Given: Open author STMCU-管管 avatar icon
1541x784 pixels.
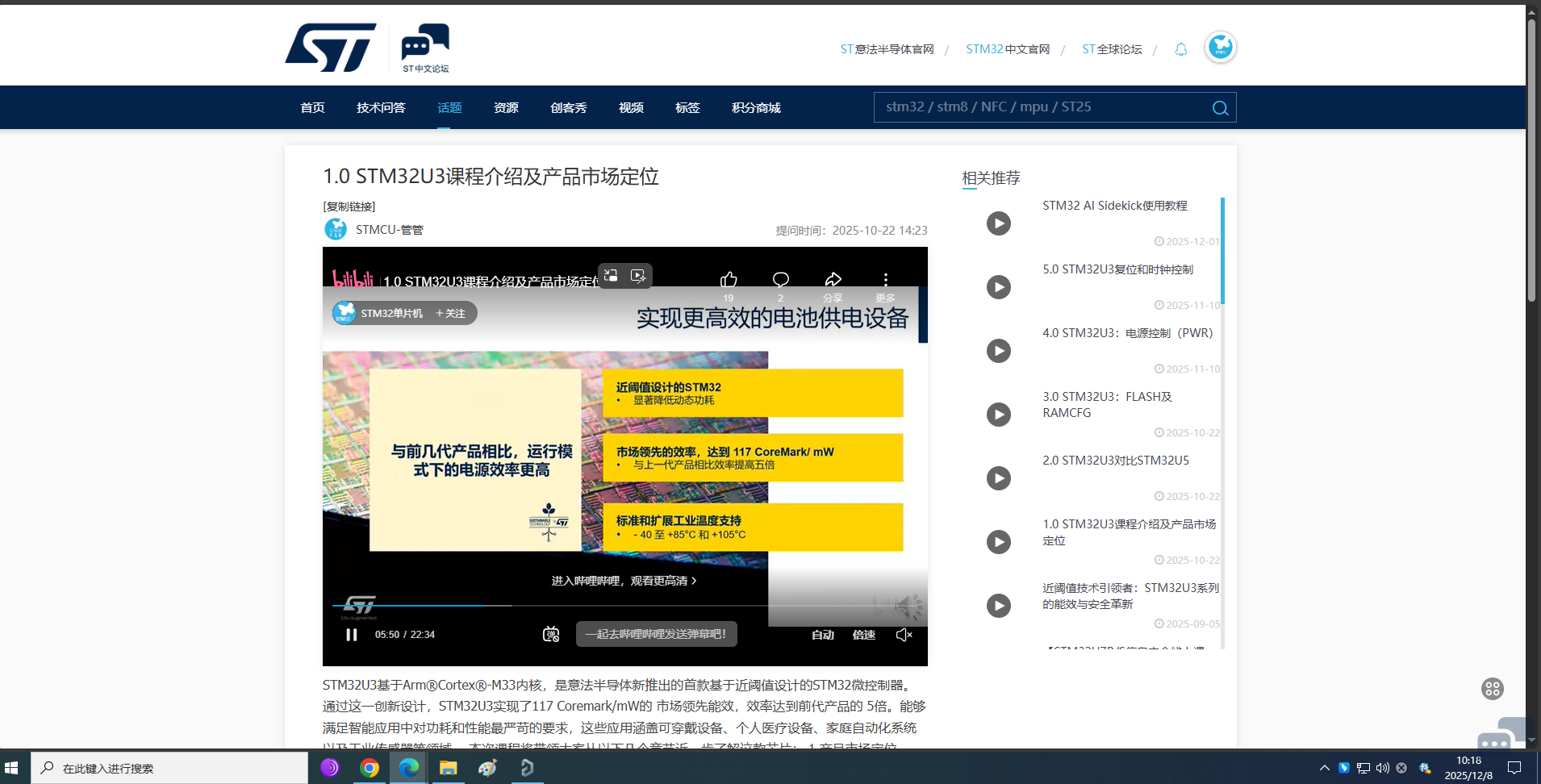Looking at the screenshot, I should click(335, 229).
